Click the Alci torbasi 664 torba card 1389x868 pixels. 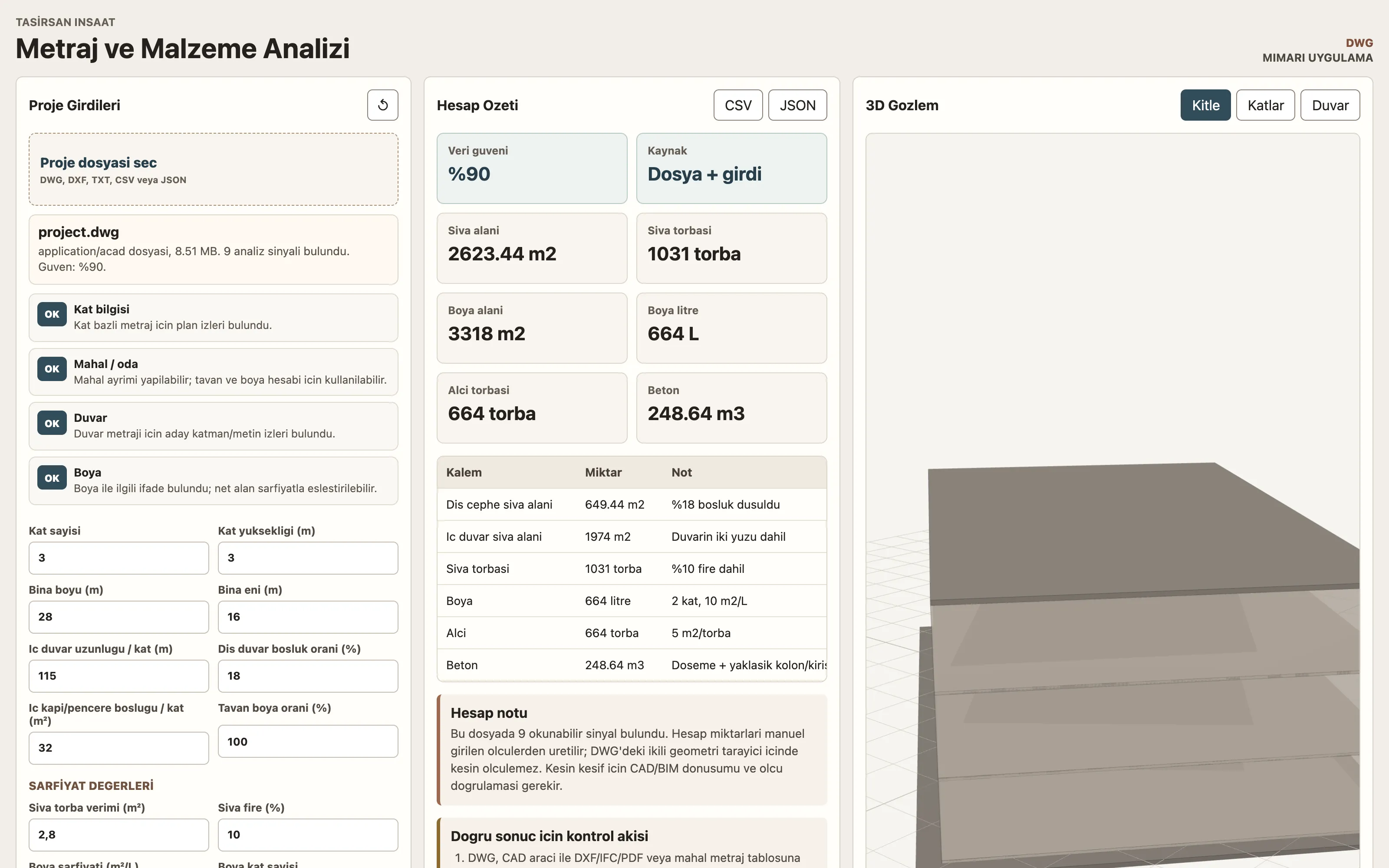532,408
